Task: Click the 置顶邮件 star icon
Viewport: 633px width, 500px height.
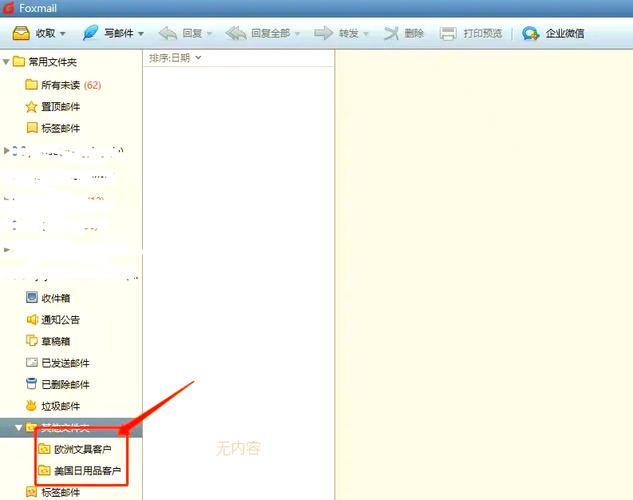Action: click(31, 107)
